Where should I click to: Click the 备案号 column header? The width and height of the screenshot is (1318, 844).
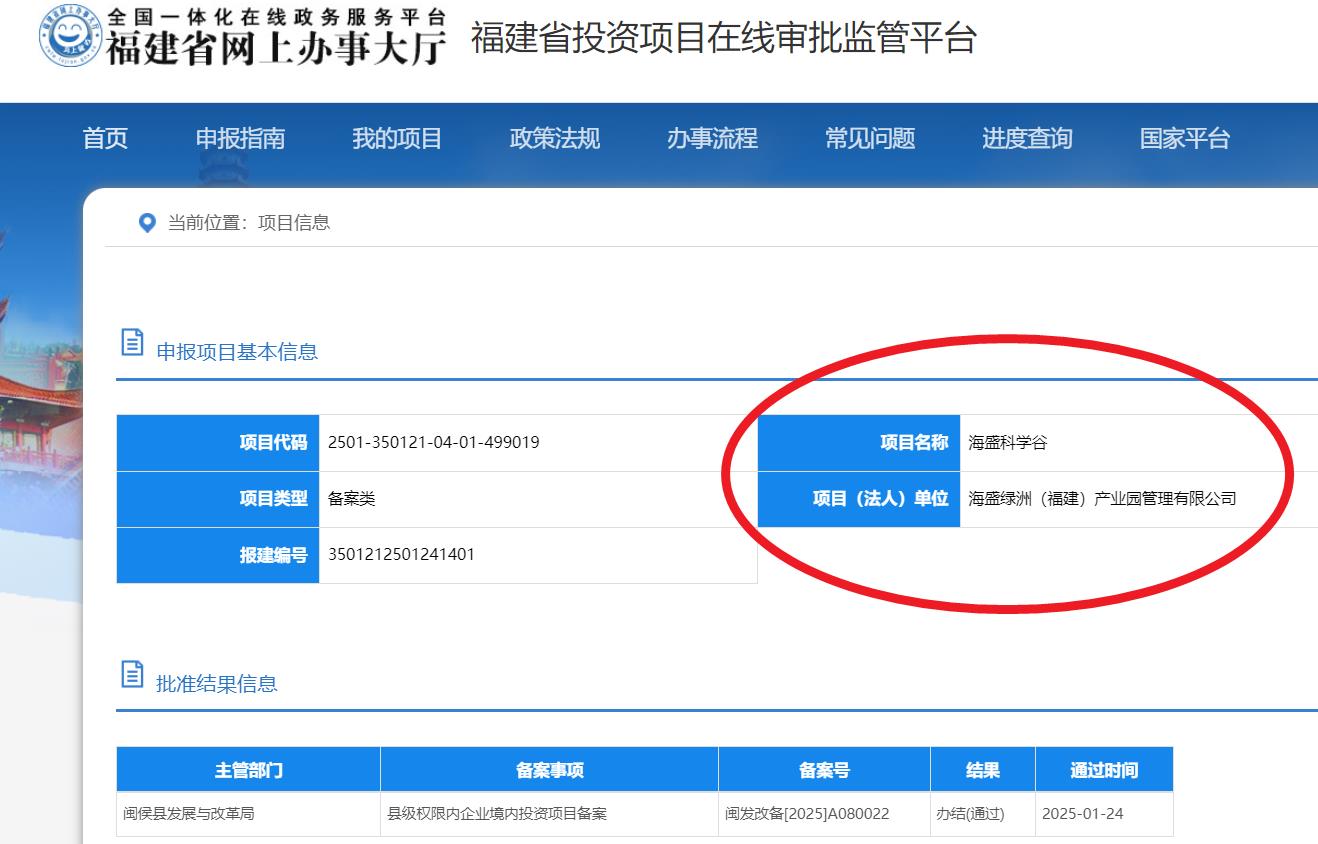click(824, 769)
